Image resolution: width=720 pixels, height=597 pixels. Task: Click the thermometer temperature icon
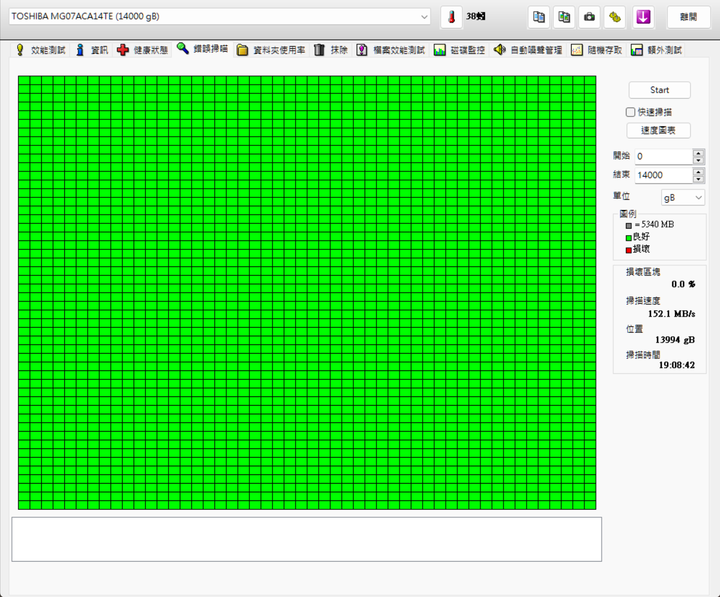451,17
